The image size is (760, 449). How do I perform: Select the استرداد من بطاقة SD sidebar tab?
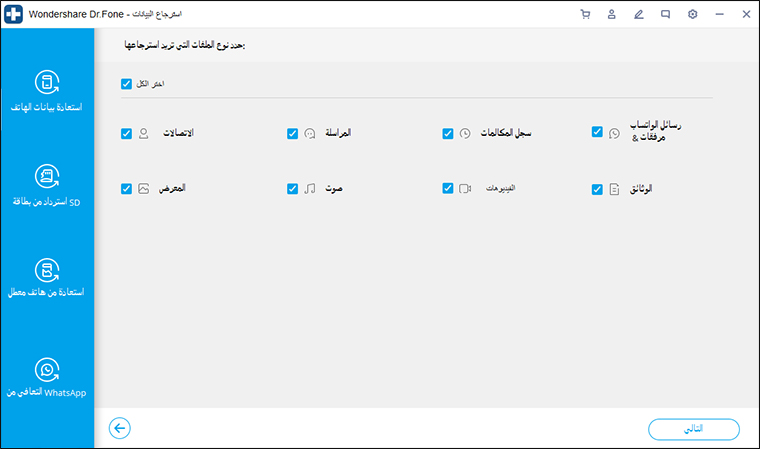(47, 186)
